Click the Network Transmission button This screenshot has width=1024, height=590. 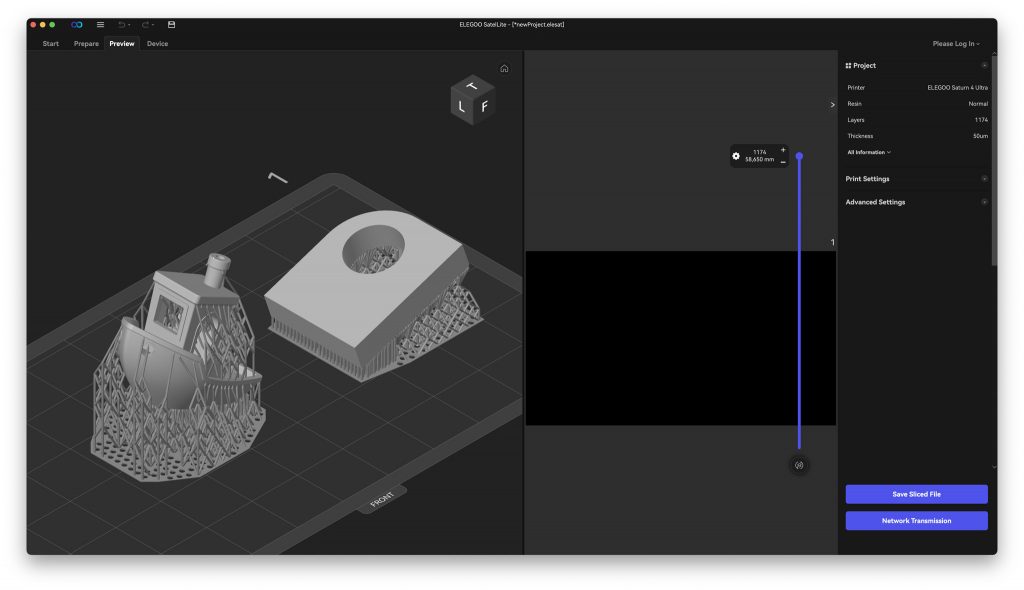tap(916, 521)
